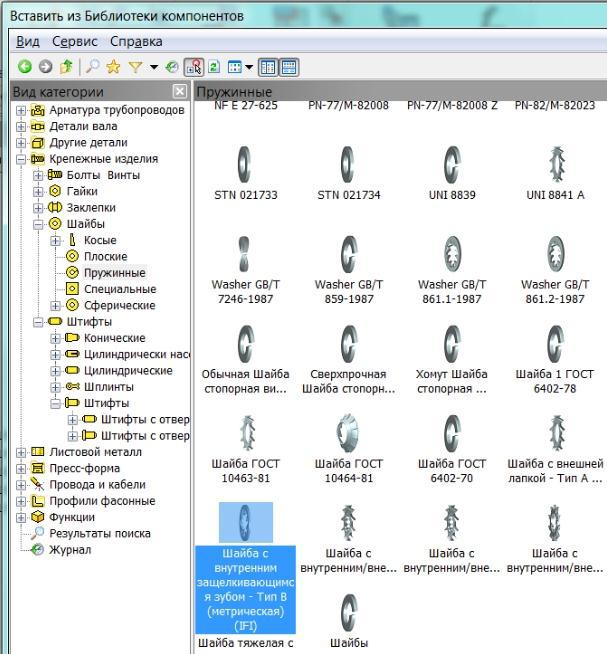
Task: Select the Шайбы thumbnail in bottom row
Action: [349, 613]
